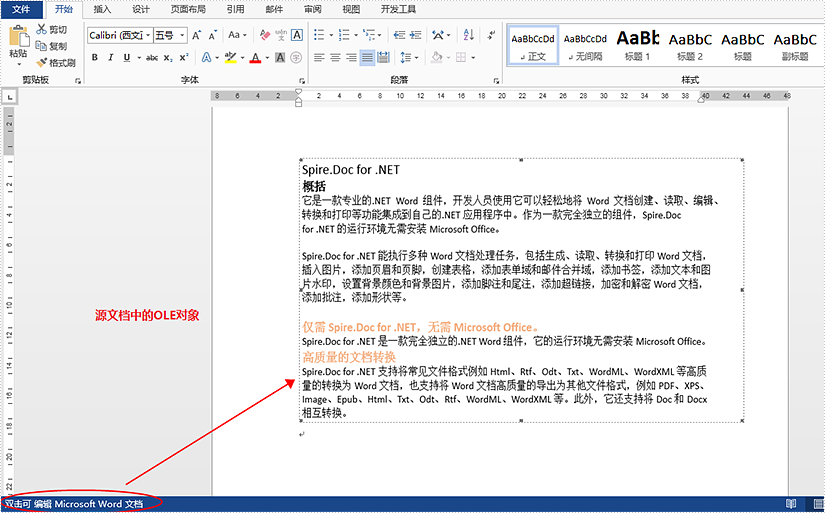Apply the 标题 1 heading style
The width and height of the screenshot is (825, 513).
pos(638,45)
